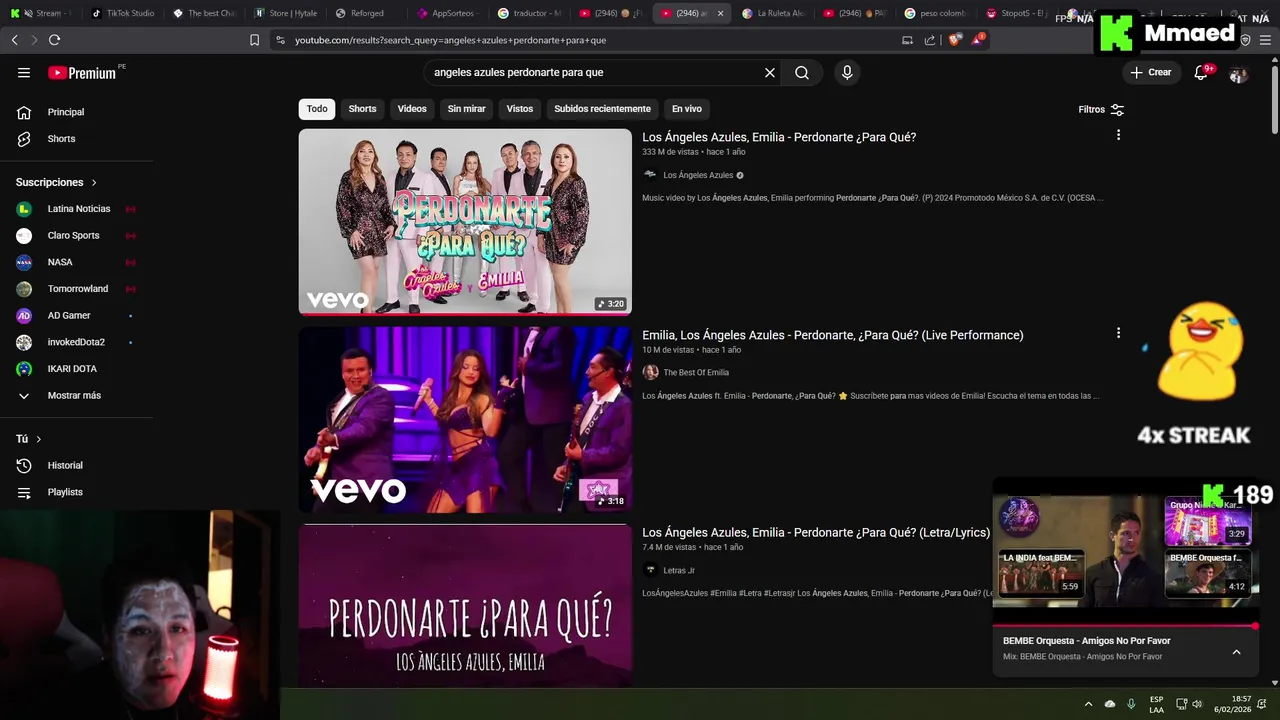Clear the search query with the X
Viewport: 1280px width, 720px height.
pos(770,72)
